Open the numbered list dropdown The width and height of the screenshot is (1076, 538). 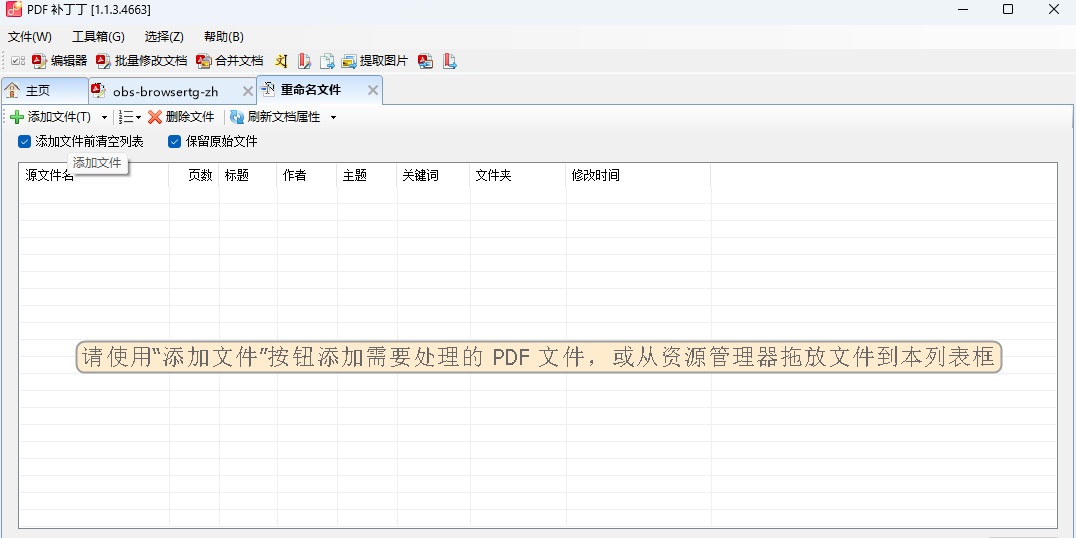pyautogui.click(x=129, y=117)
